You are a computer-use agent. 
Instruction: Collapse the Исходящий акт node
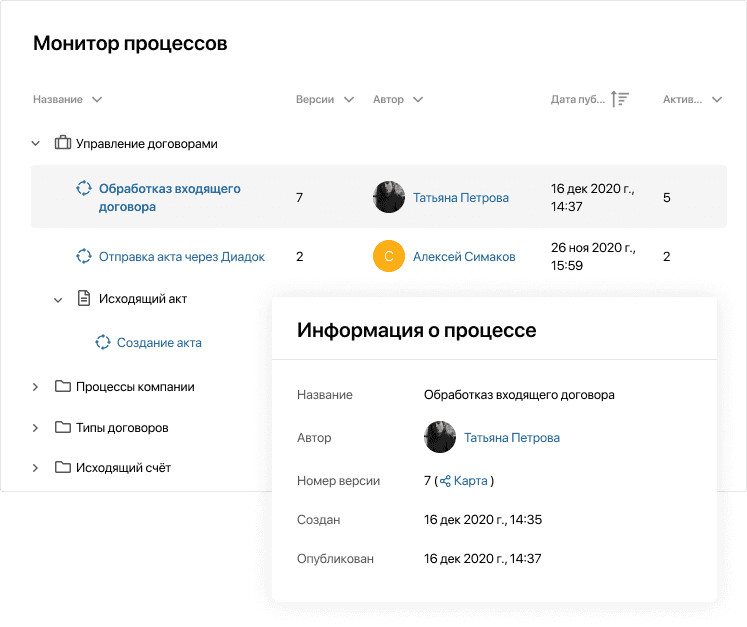[58, 300]
